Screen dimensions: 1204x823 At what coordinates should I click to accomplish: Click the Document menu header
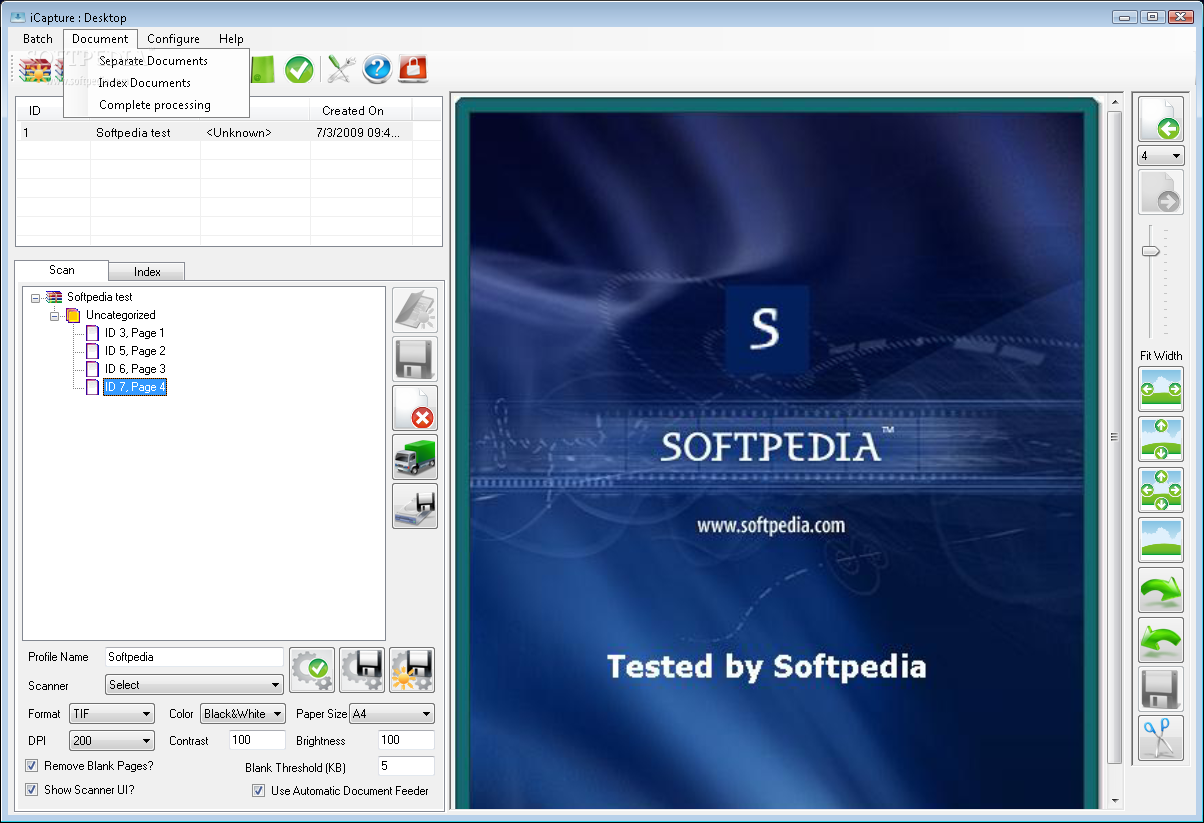pyautogui.click(x=100, y=39)
